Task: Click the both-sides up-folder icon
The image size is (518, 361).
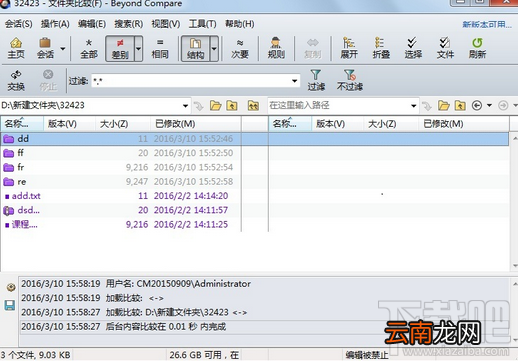Action: [x=253, y=106]
